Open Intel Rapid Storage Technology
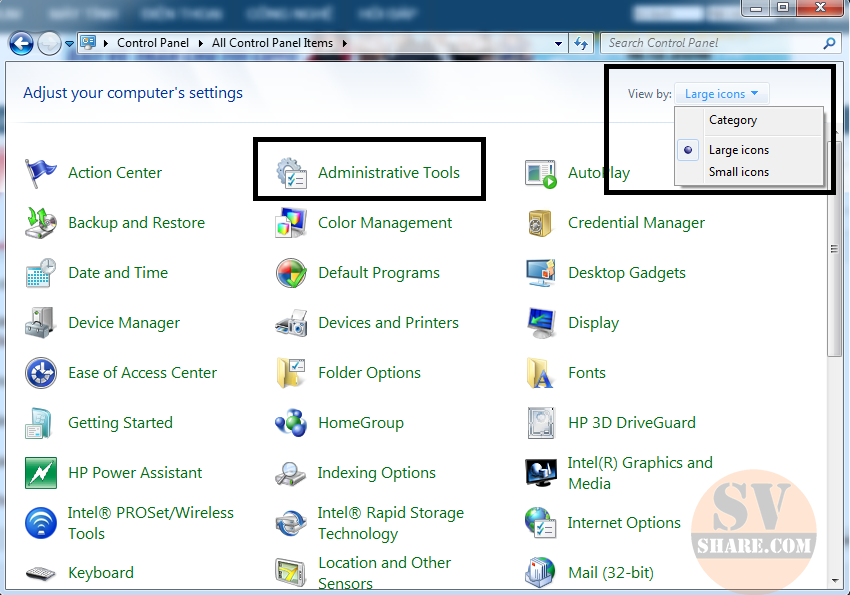Viewport: 850px width, 595px height. click(x=390, y=522)
